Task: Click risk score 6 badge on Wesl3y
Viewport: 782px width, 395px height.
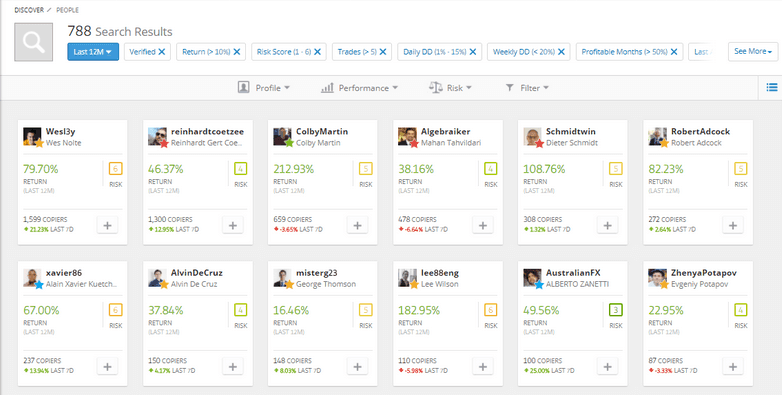Action: (x=116, y=169)
